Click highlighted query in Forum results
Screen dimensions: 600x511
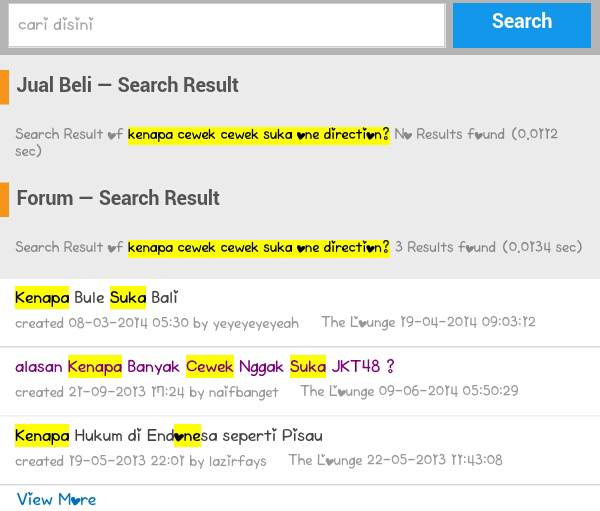coord(259,248)
